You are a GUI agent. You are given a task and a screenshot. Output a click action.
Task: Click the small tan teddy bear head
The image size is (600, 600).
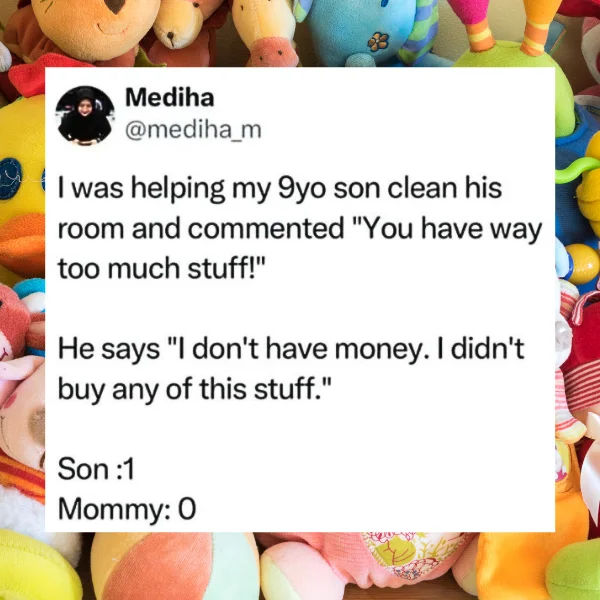click(180, 25)
